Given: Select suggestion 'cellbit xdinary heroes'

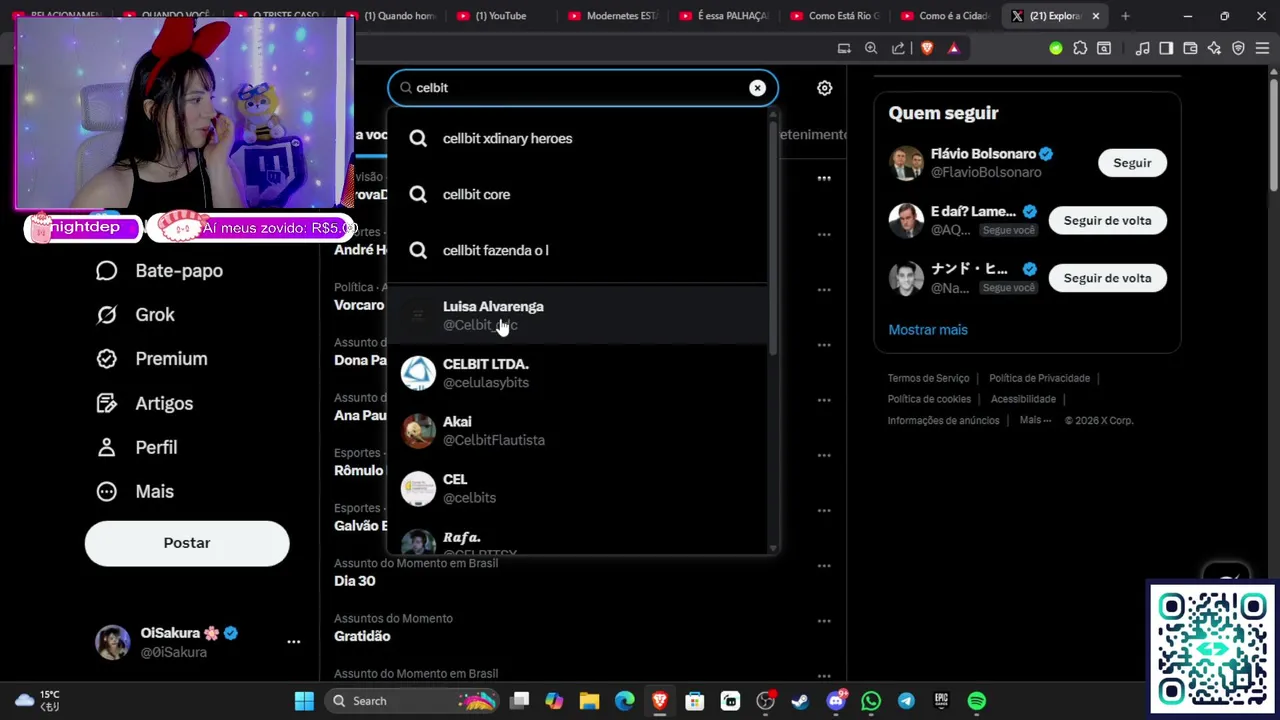Looking at the screenshot, I should coord(578,139).
